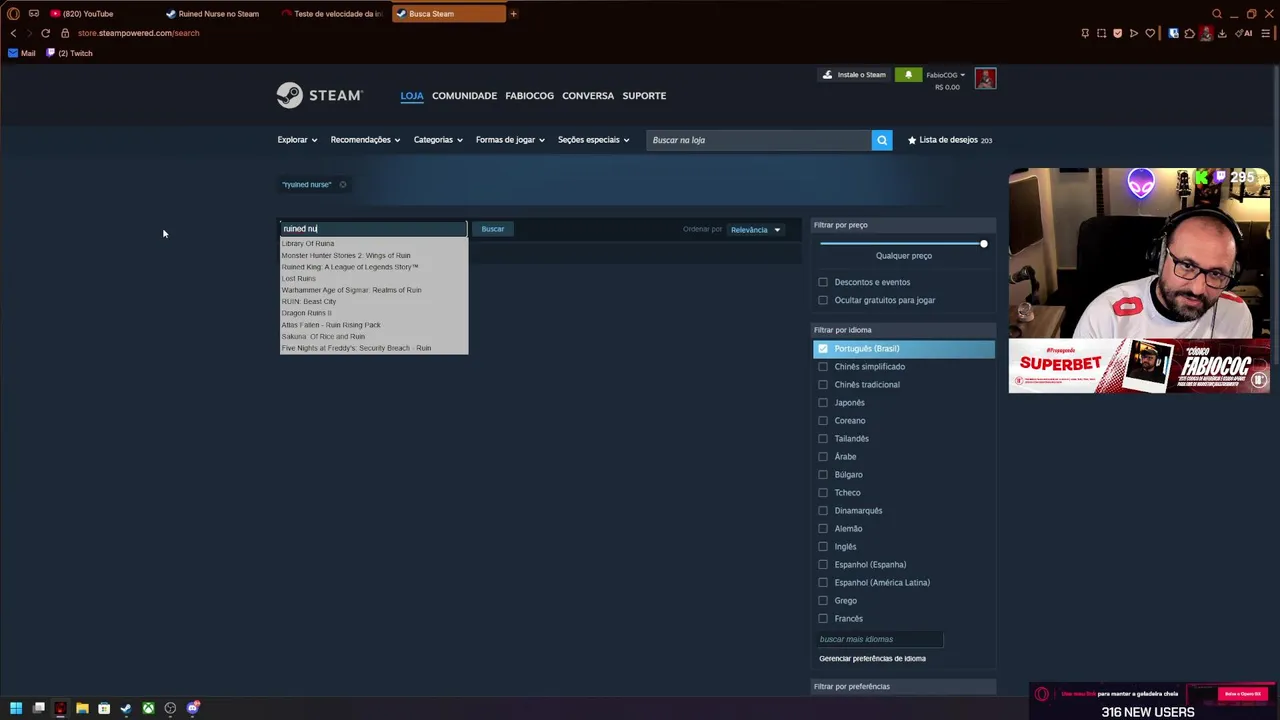Click the green notification bell icon
1280x720 pixels.
[x=908, y=75]
